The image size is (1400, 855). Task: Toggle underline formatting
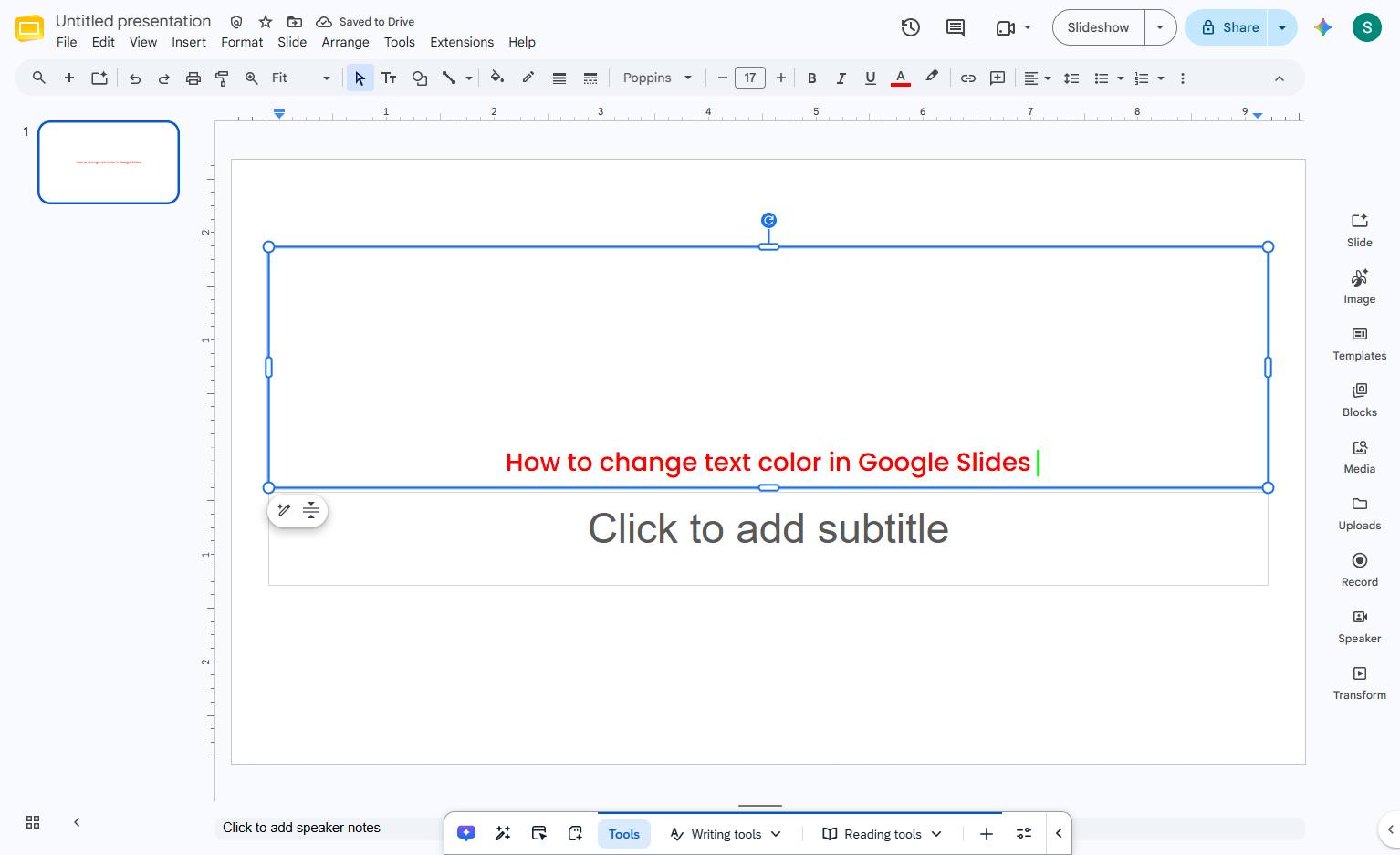point(870,78)
